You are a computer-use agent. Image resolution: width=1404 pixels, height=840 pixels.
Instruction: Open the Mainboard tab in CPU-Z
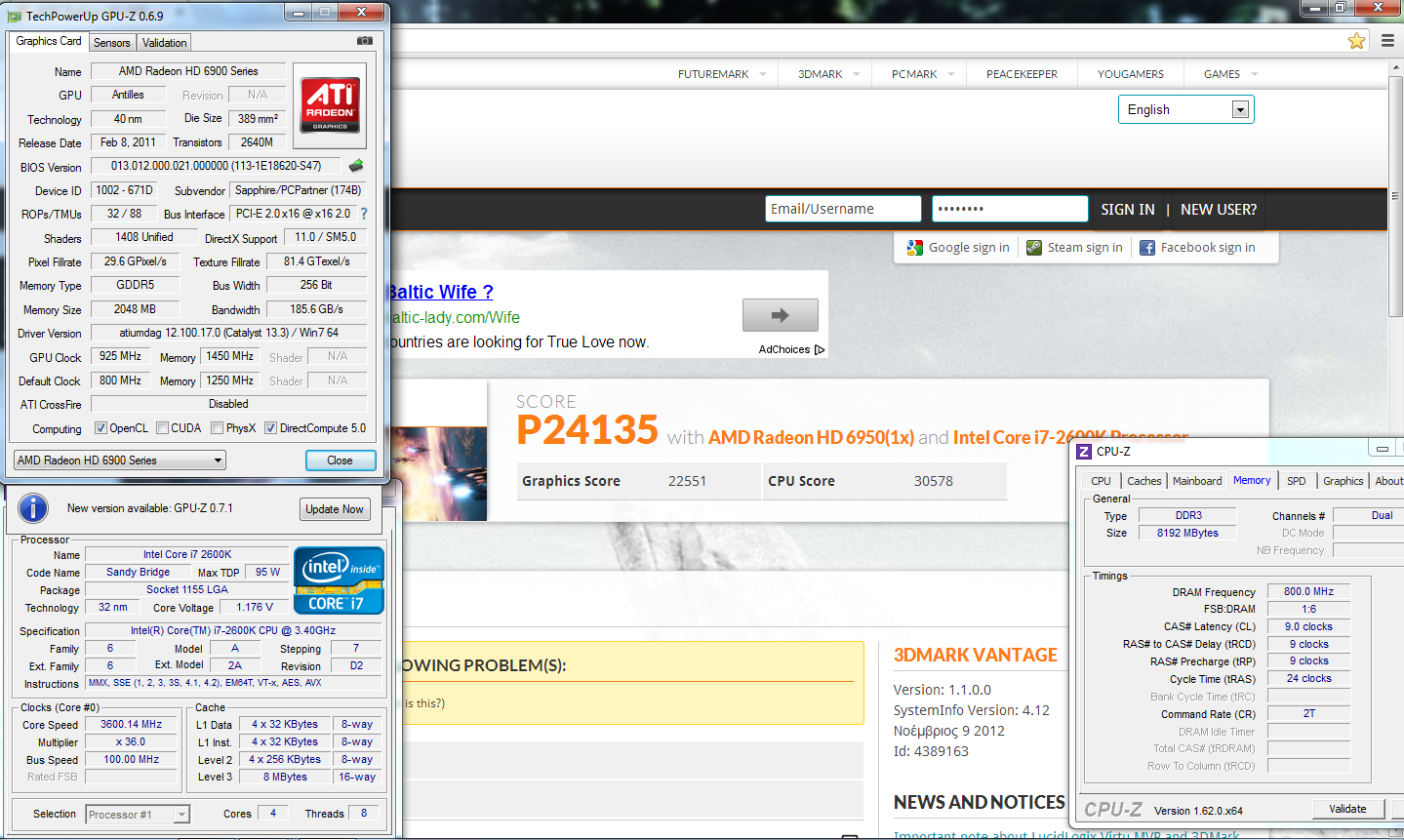coord(1197,481)
